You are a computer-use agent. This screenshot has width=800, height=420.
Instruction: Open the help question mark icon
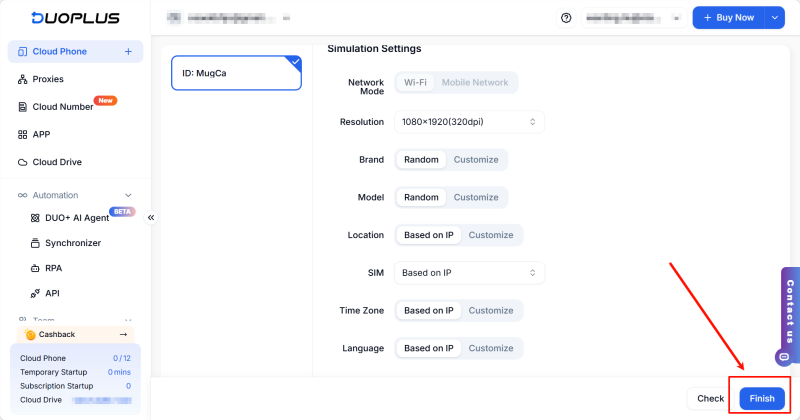566,18
